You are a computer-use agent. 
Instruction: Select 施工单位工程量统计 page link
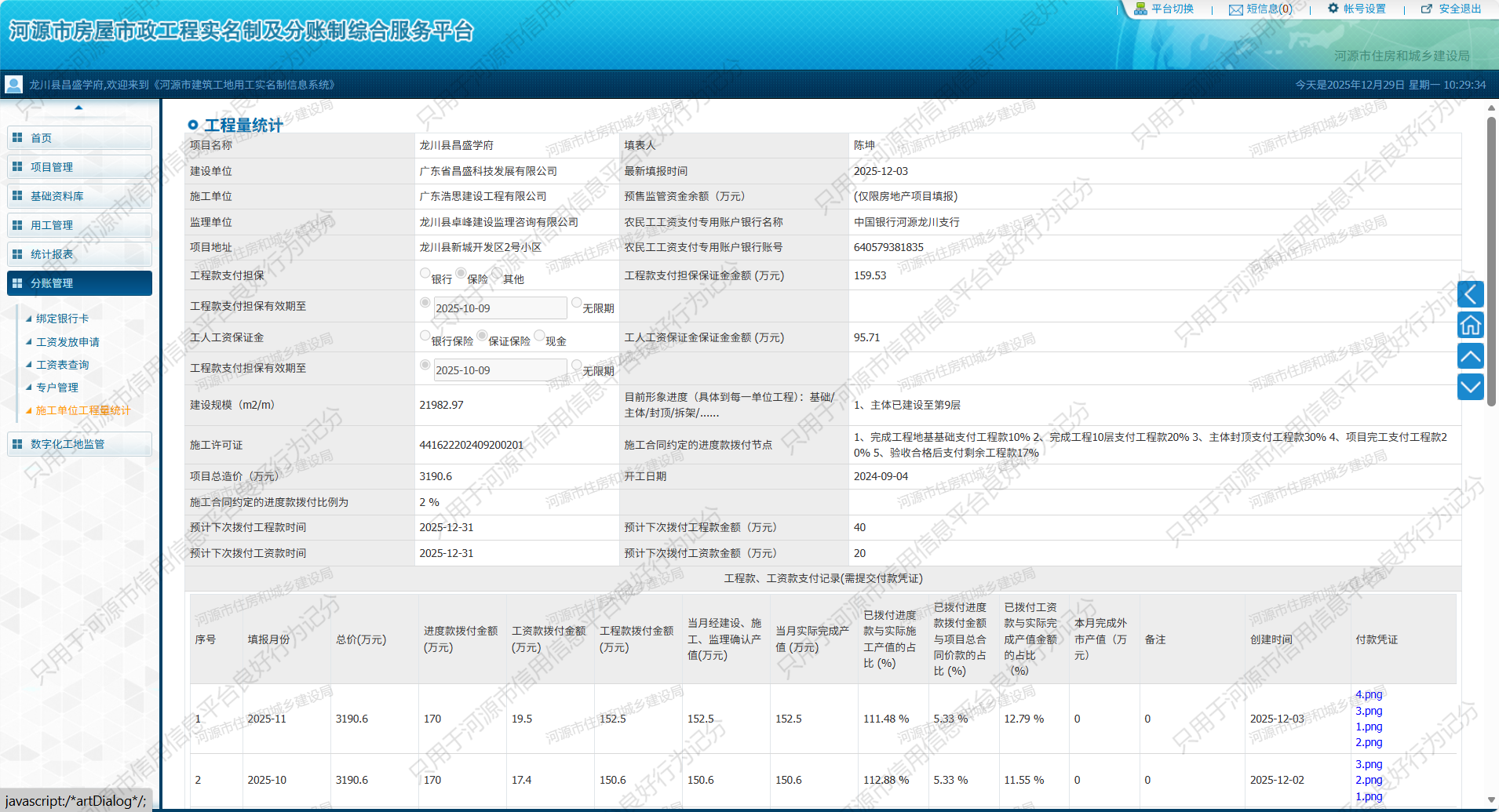(82, 410)
